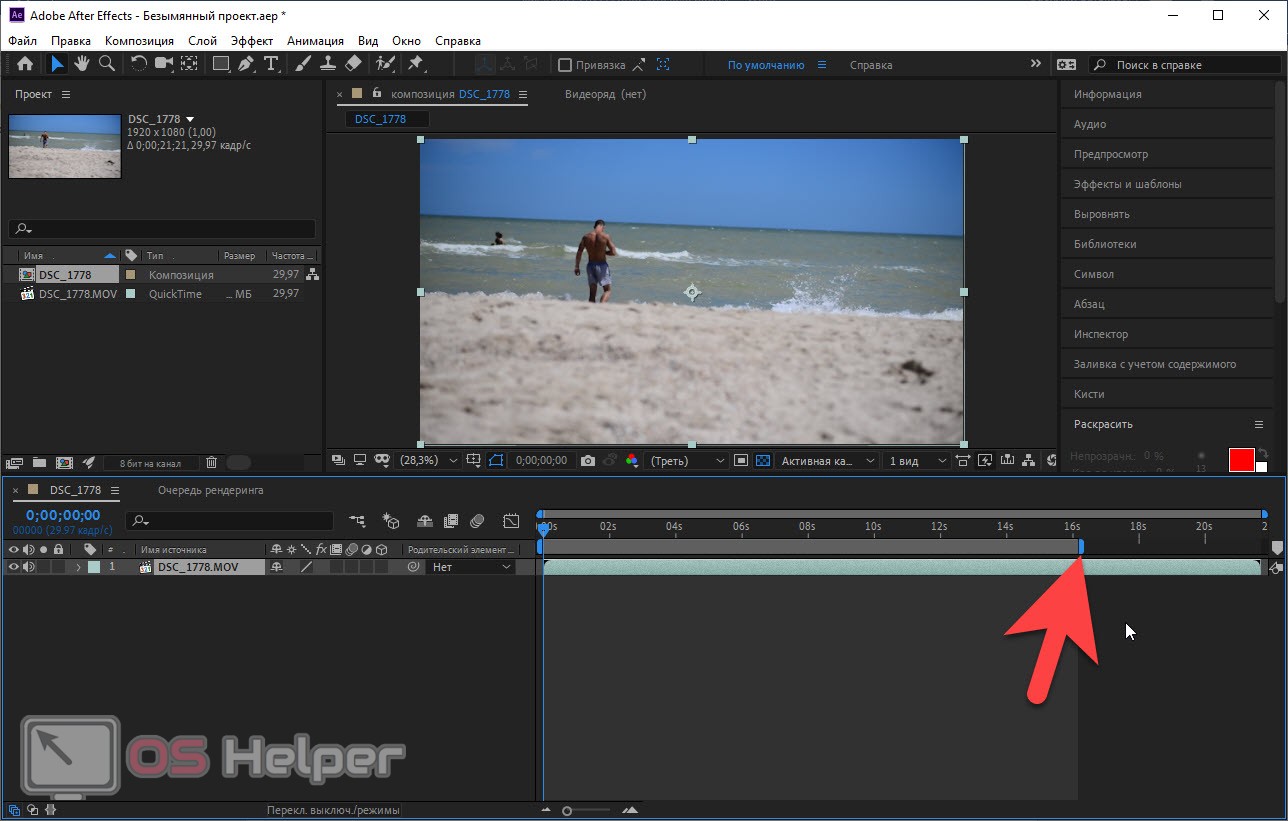The height and width of the screenshot is (821, 1288).
Task: Open the Проект panel menu
Action: pos(66,94)
